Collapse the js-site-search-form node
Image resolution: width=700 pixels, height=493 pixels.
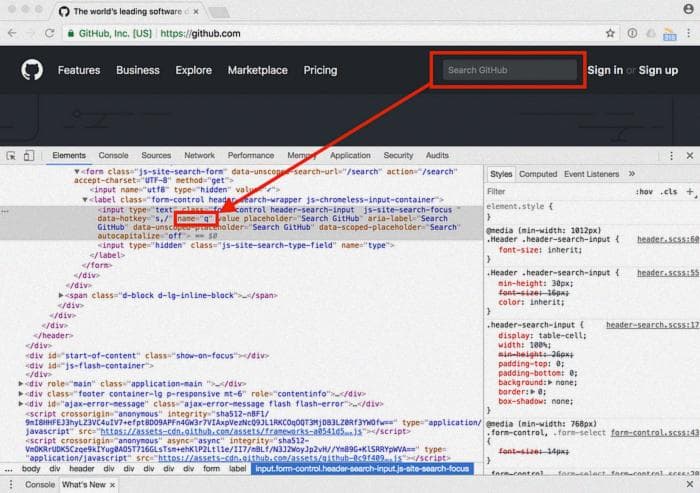77,171
